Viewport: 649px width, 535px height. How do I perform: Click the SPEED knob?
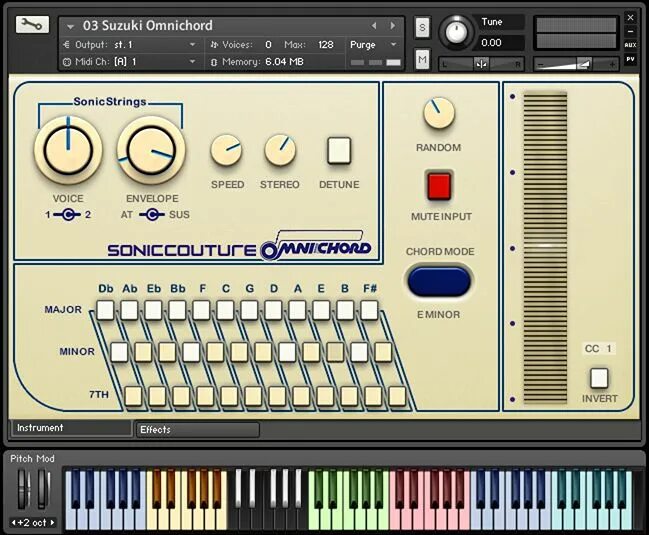point(226,150)
